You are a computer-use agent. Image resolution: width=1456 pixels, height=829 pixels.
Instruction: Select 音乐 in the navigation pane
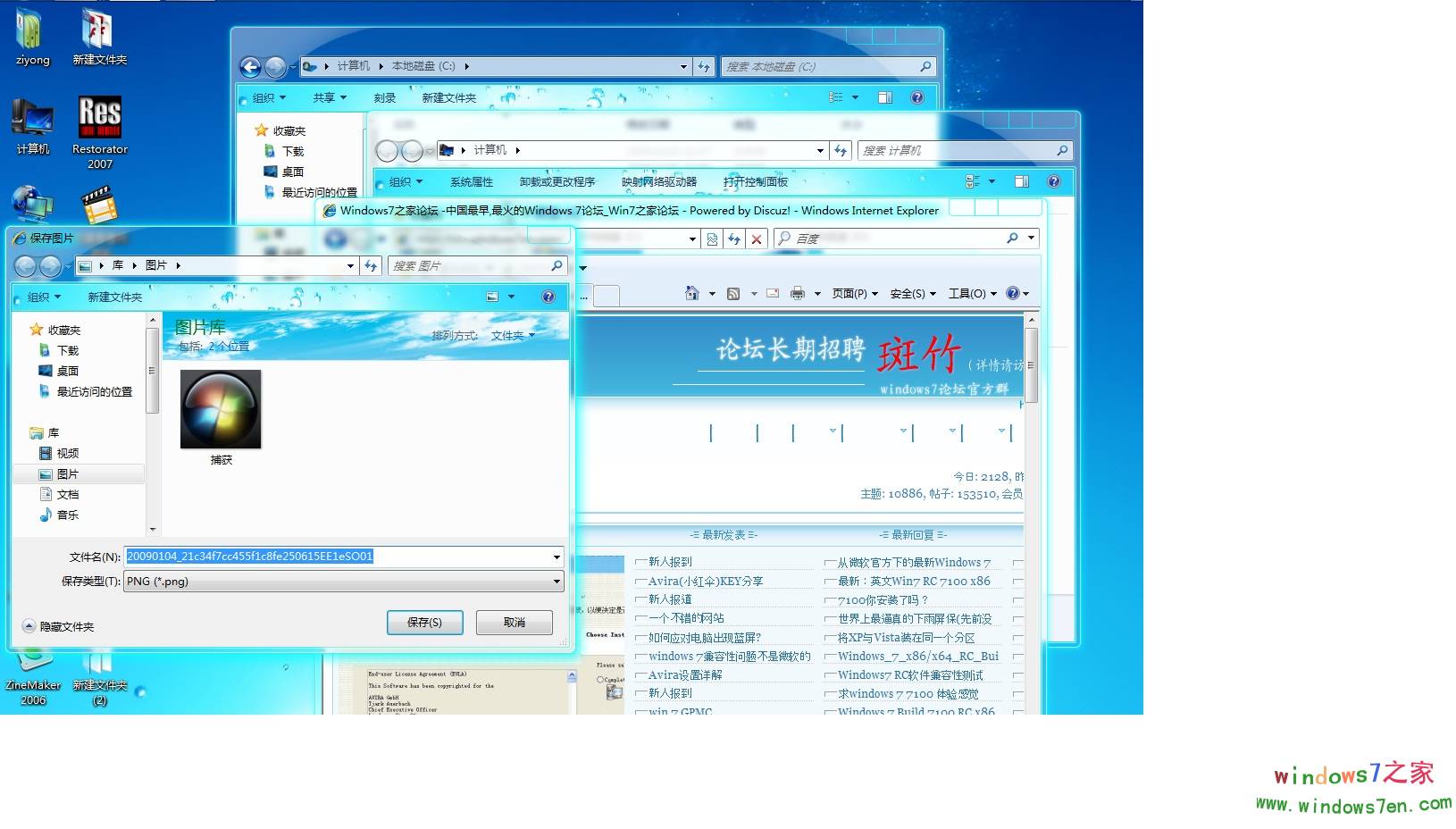pos(67,515)
